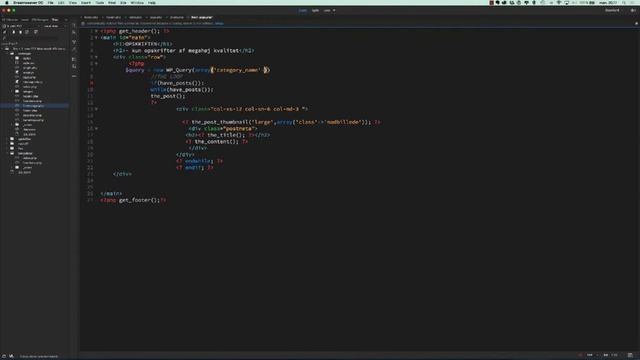The width and height of the screenshot is (640, 360).
Task: Open the Insert menu
Action: coord(86,2)
